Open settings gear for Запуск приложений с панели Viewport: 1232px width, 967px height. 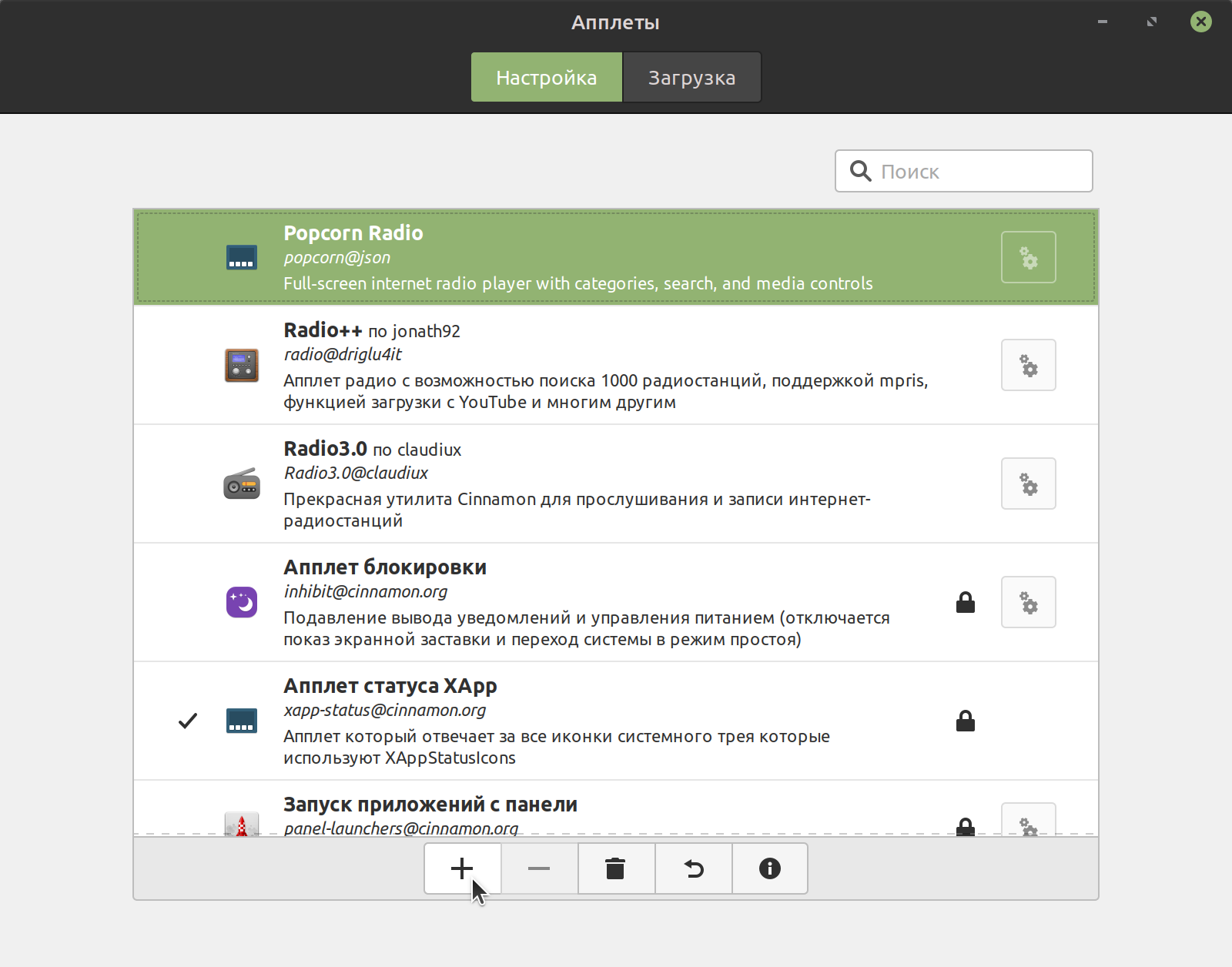(1028, 821)
